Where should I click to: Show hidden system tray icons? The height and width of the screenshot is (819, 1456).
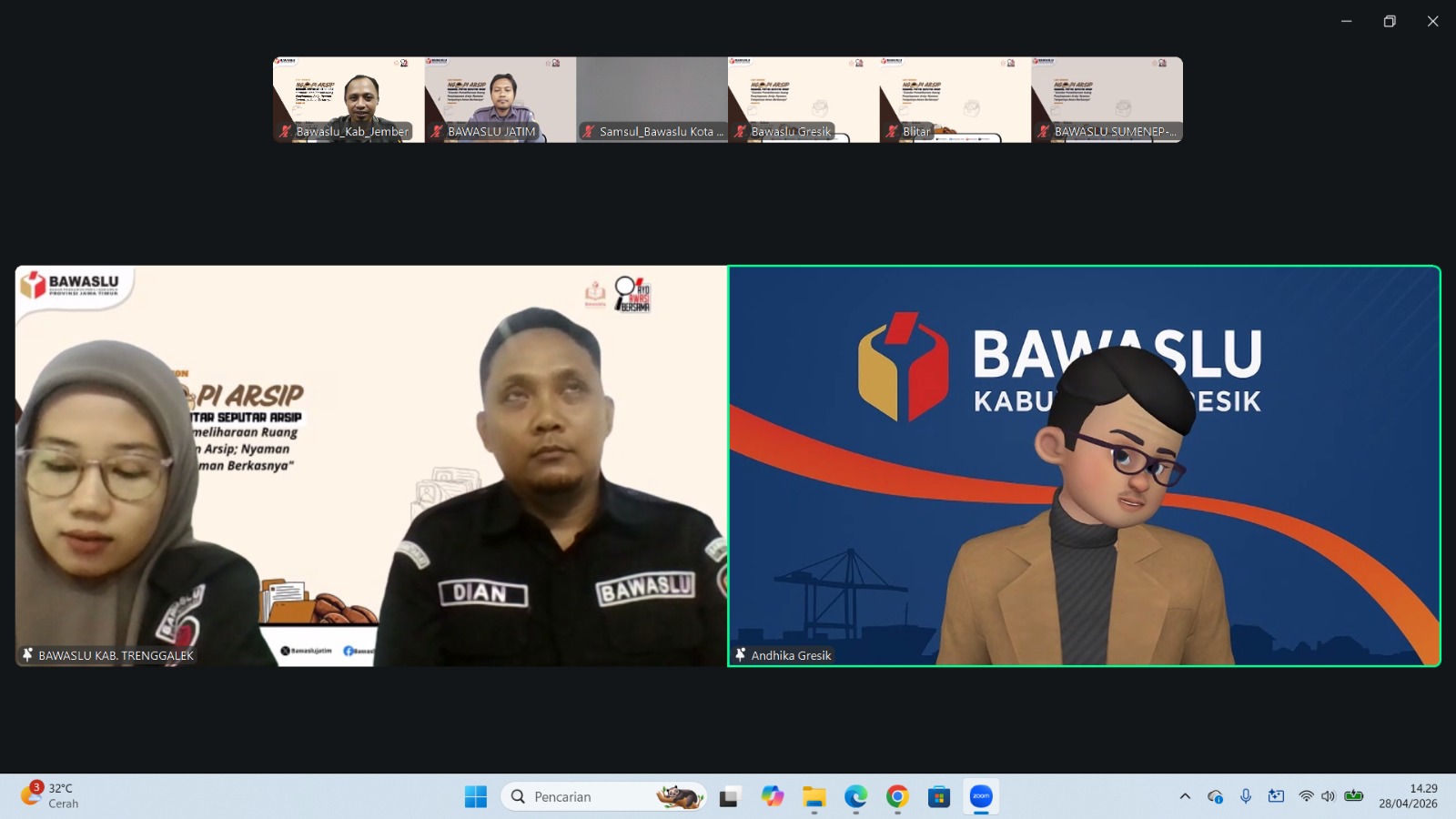pos(1185,796)
